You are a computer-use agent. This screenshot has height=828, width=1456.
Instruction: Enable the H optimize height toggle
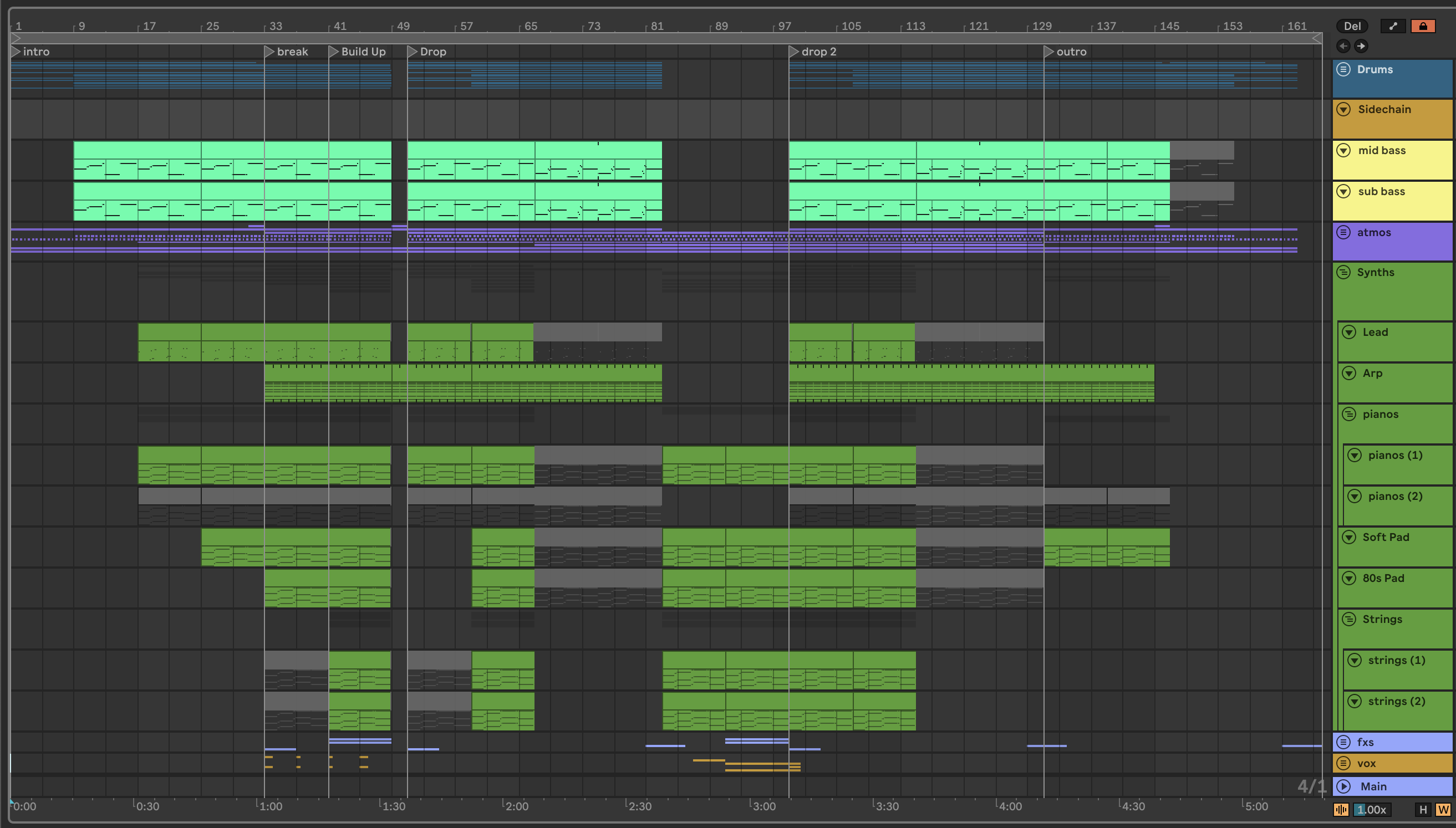pos(1423,809)
